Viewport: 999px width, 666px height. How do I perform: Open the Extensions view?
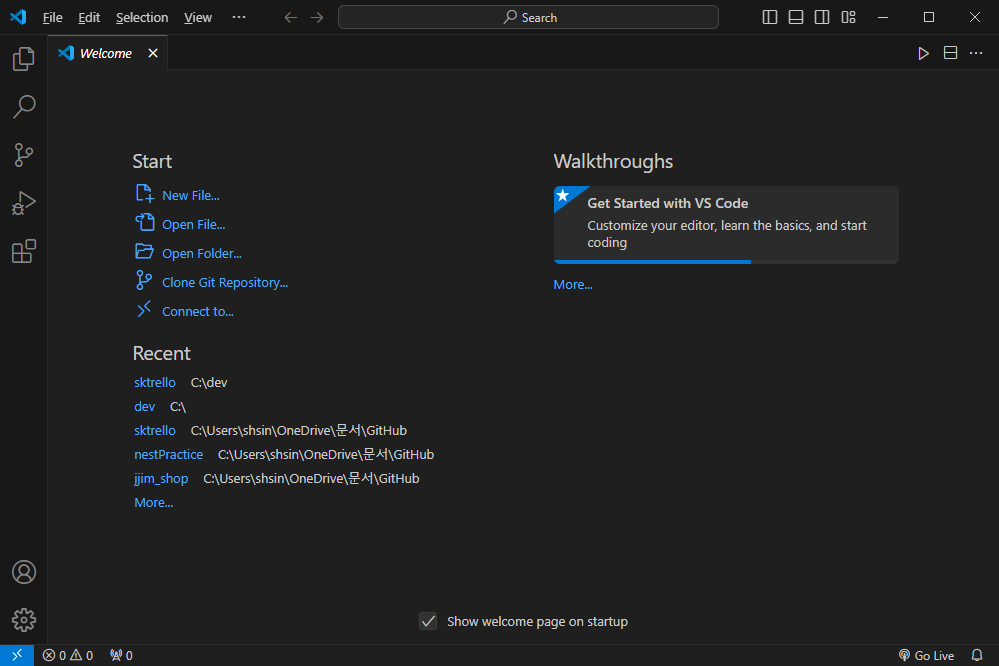(x=23, y=251)
